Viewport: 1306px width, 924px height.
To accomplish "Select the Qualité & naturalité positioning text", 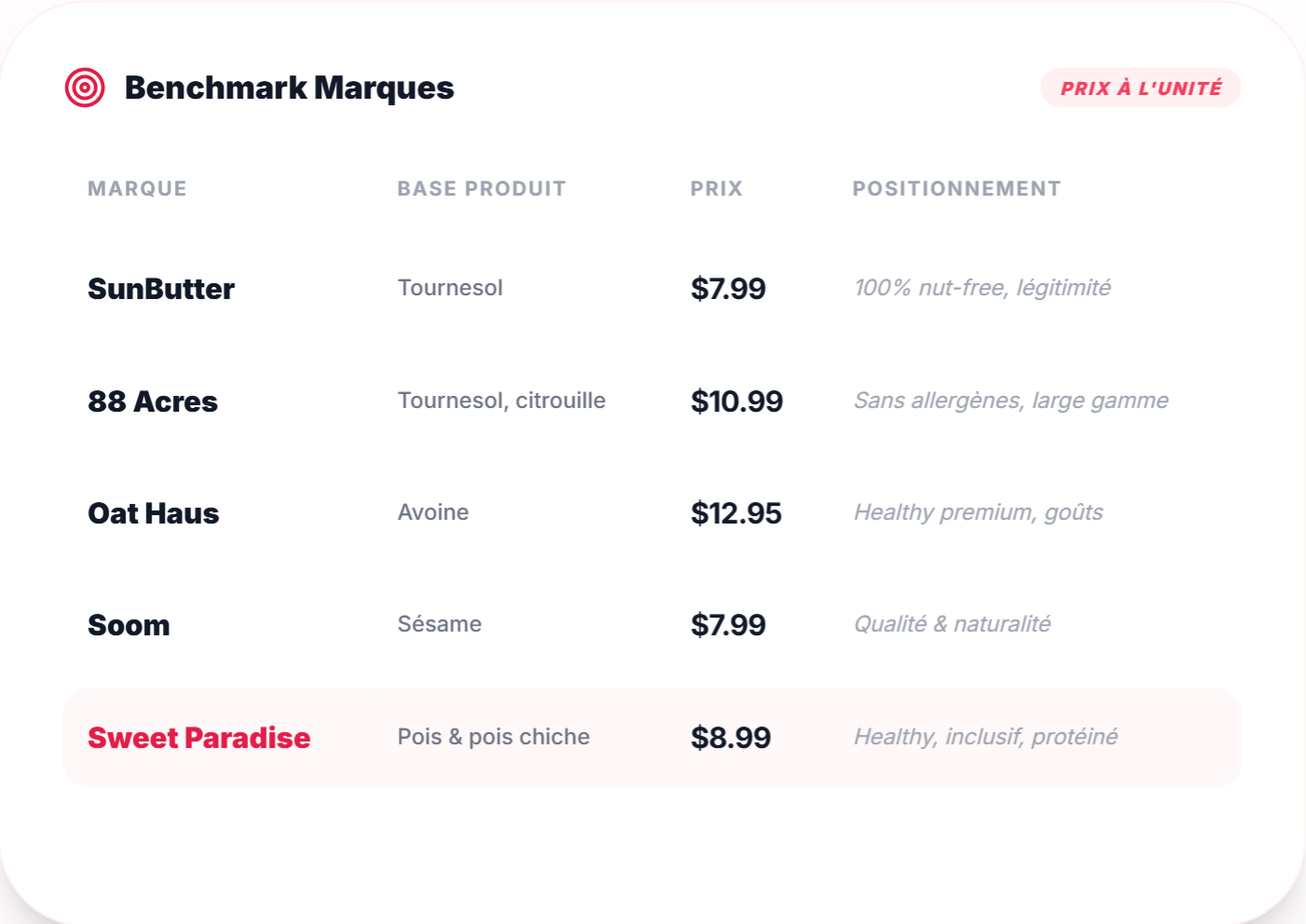I will pyautogui.click(x=951, y=624).
